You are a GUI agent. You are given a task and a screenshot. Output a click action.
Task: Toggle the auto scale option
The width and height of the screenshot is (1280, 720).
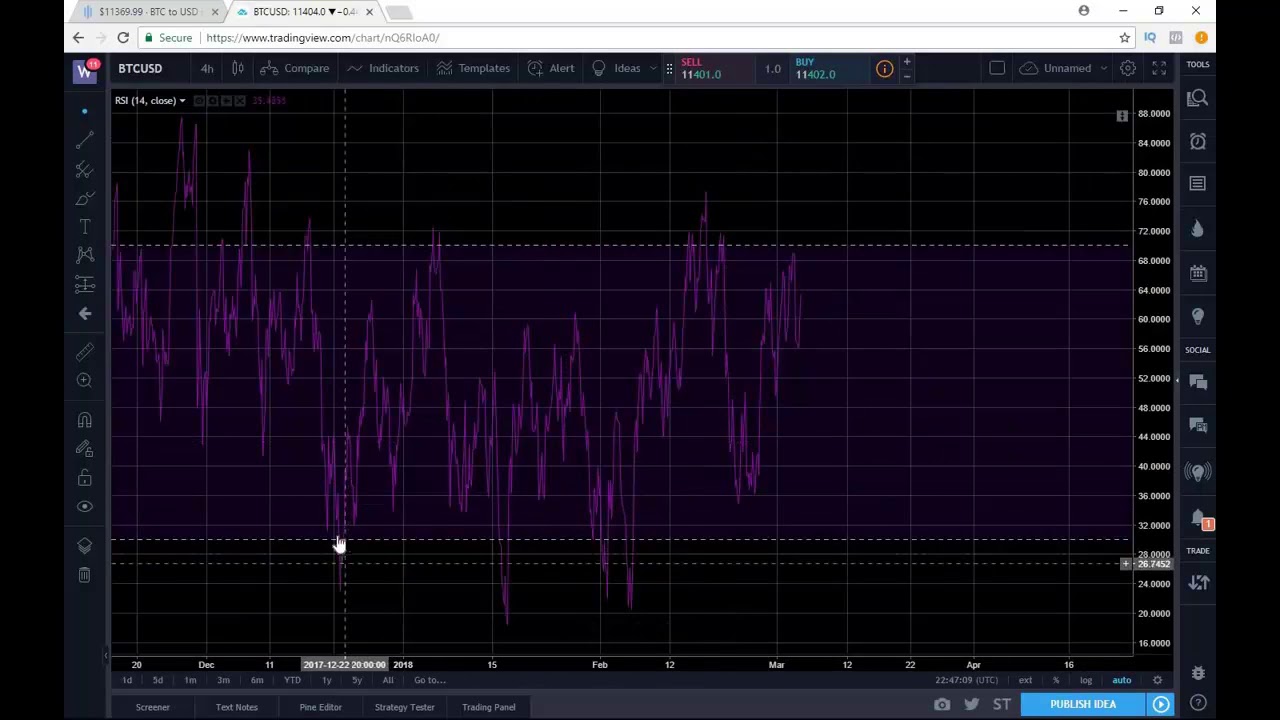click(1122, 680)
